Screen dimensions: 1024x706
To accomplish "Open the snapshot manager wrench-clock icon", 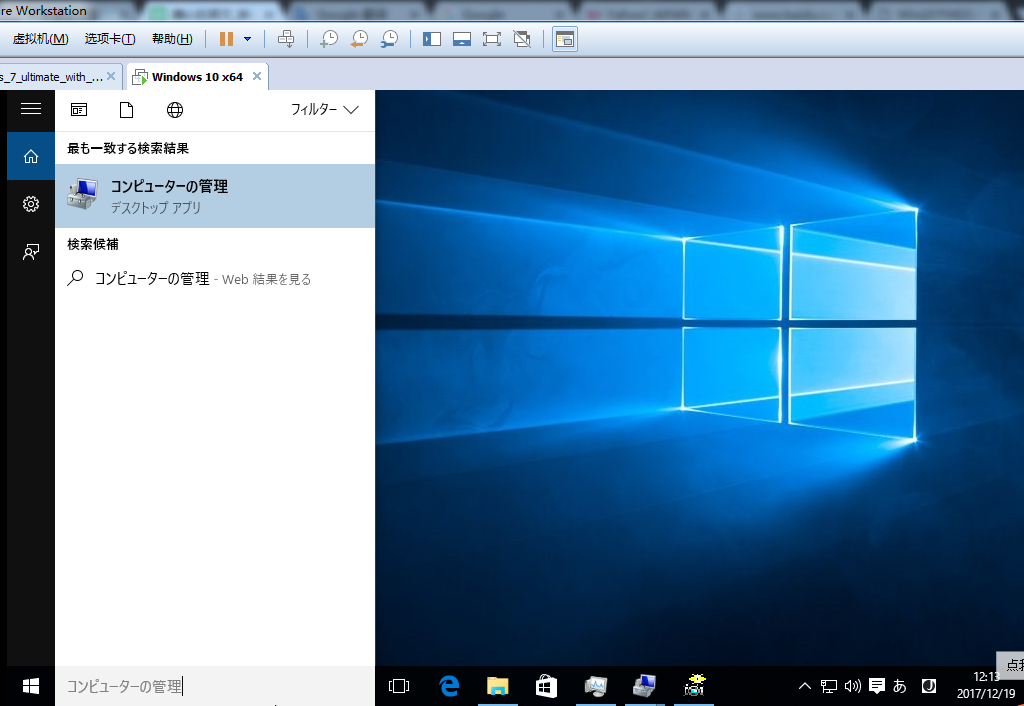I will (x=389, y=39).
